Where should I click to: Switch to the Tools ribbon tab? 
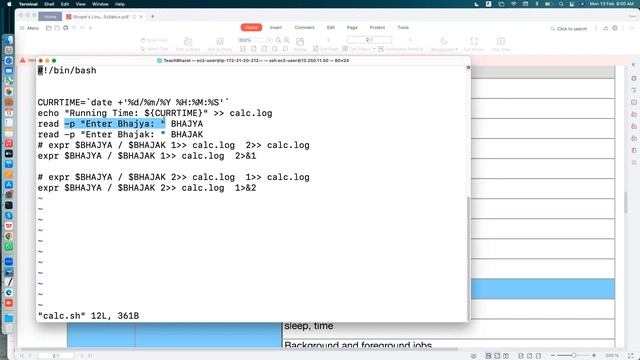[403, 27]
